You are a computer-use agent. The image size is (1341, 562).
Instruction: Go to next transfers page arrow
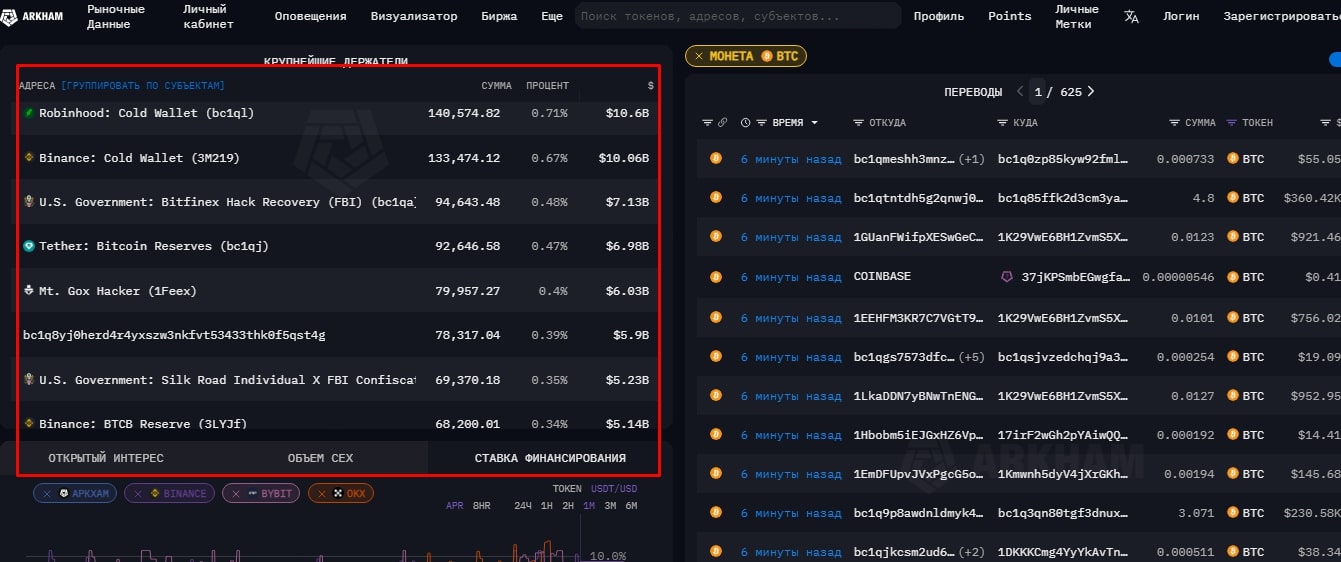tap(1091, 91)
